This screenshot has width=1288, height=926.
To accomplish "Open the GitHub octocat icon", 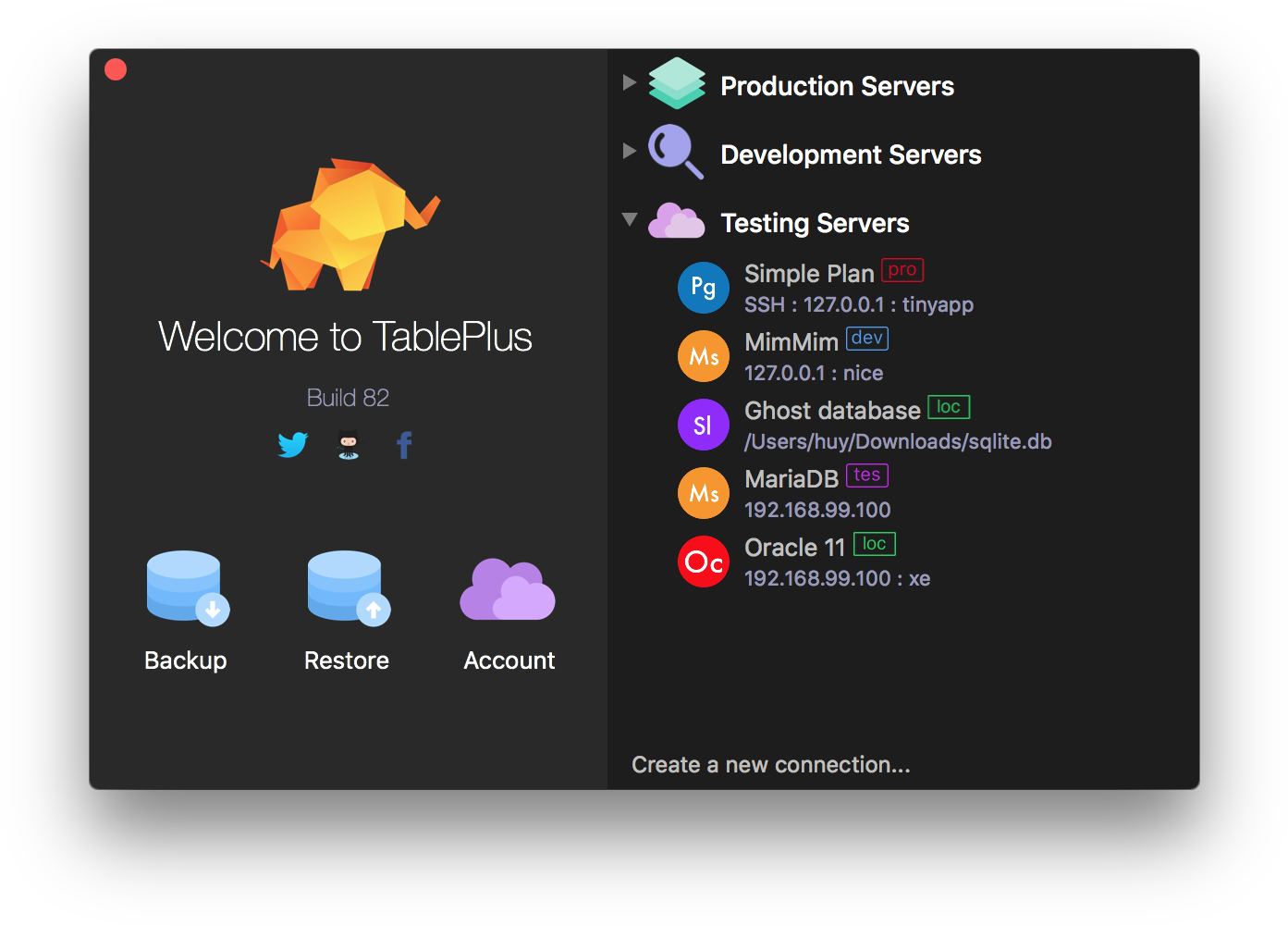I will coord(349,445).
